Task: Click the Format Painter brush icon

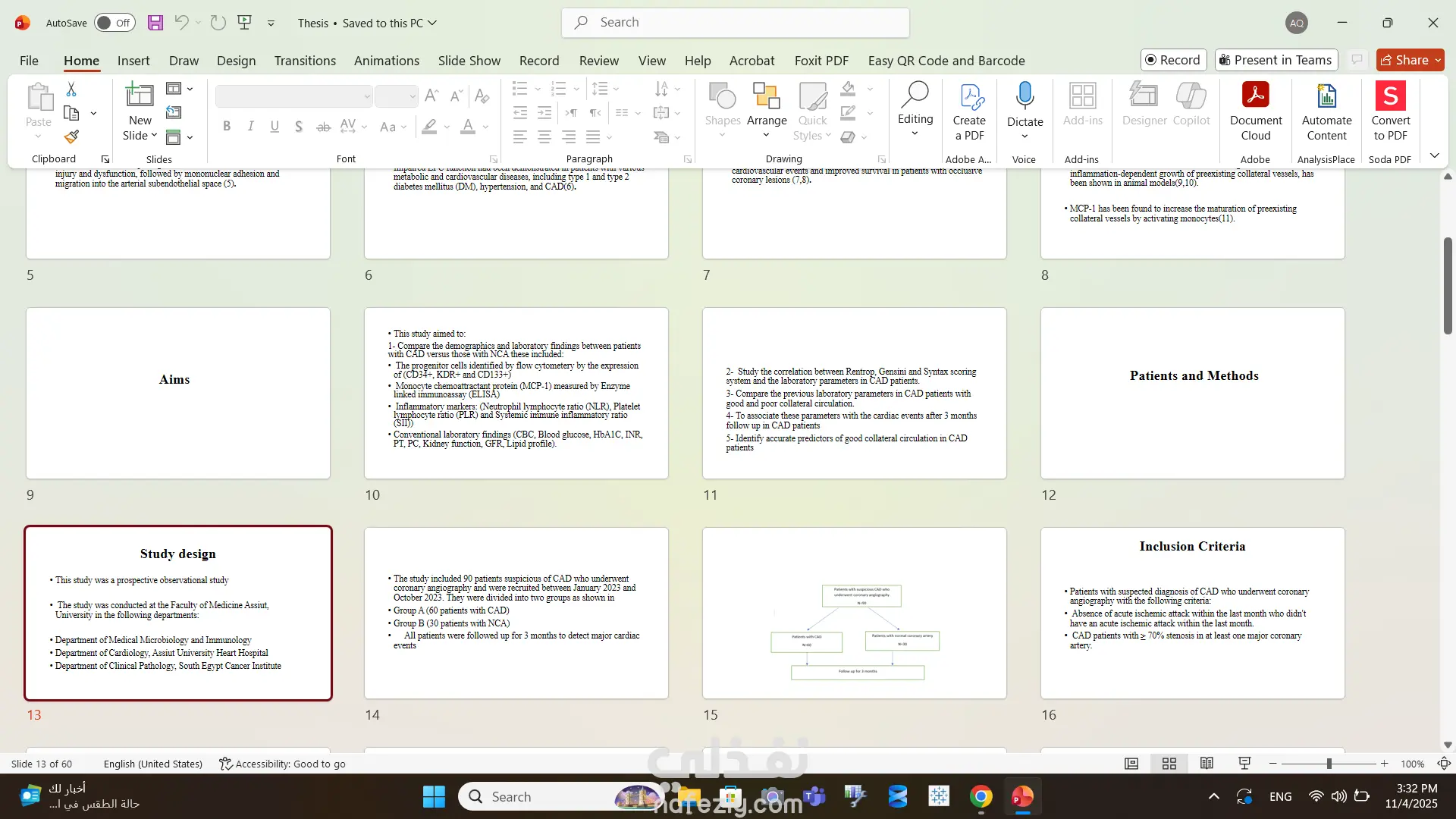Action: 71,137
